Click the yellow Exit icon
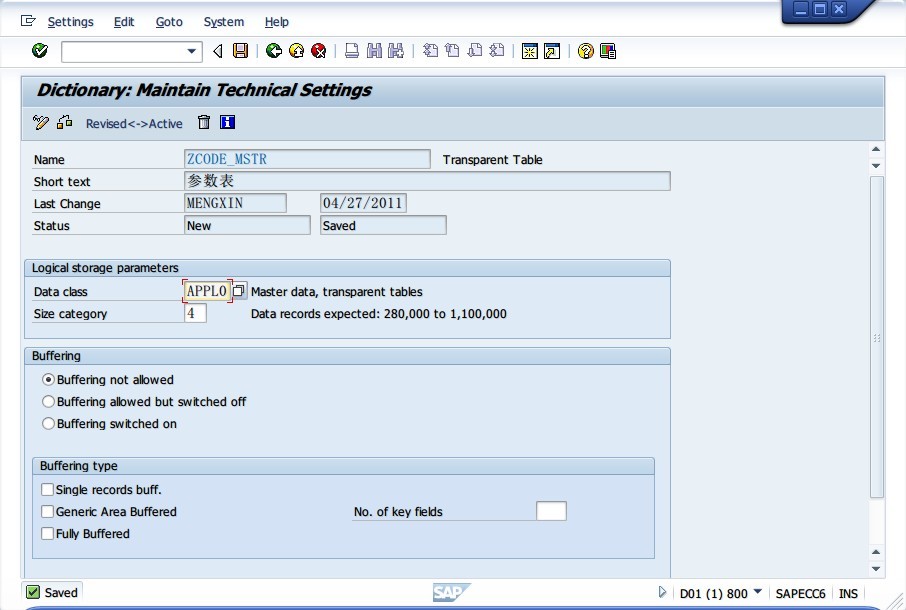 pyautogui.click(x=296, y=51)
